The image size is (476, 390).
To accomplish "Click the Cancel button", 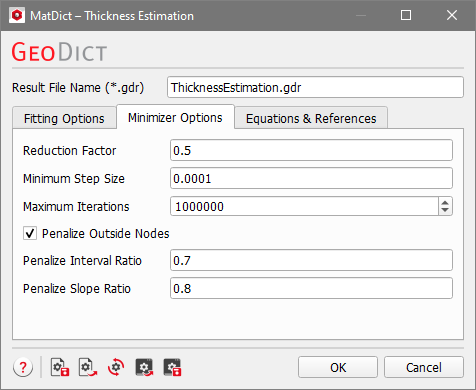I will [x=424, y=367].
